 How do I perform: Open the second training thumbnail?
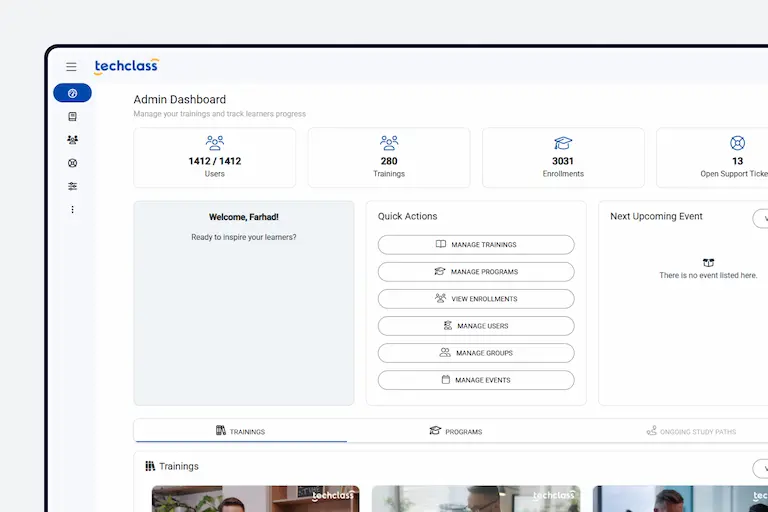[x=476, y=499]
